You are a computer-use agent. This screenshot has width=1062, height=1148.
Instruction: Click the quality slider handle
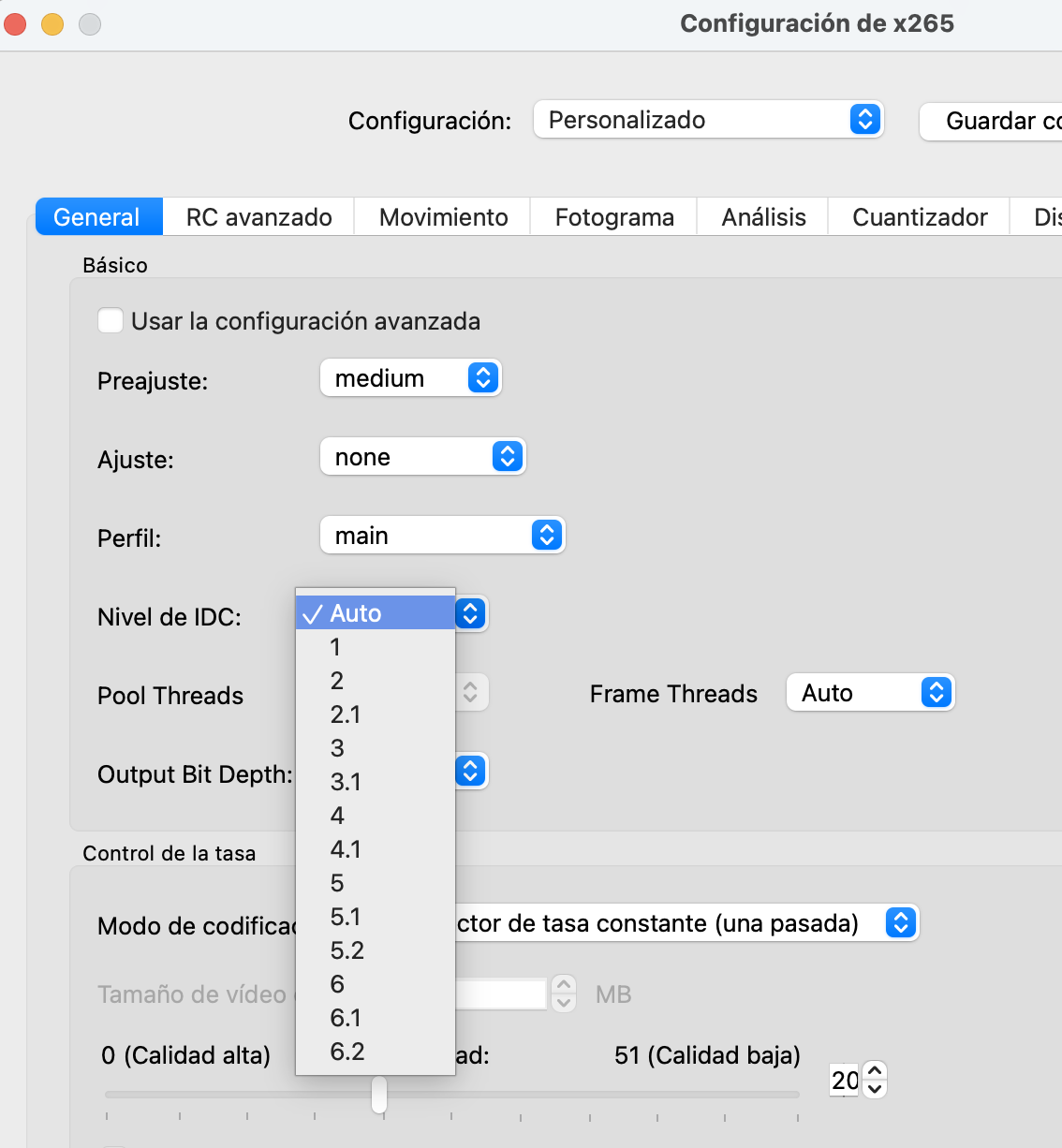click(379, 1094)
